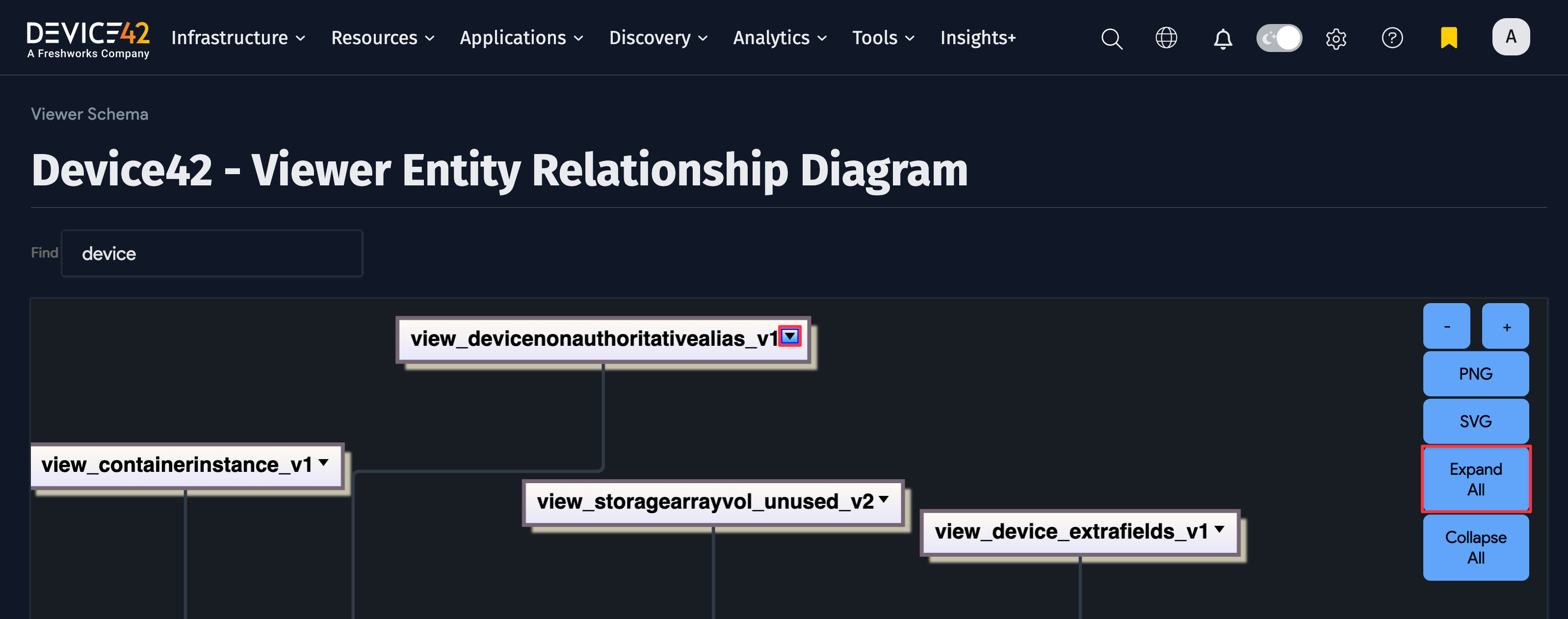The image size is (1568, 619).
Task: Open the Infrastructure menu
Action: [238, 38]
